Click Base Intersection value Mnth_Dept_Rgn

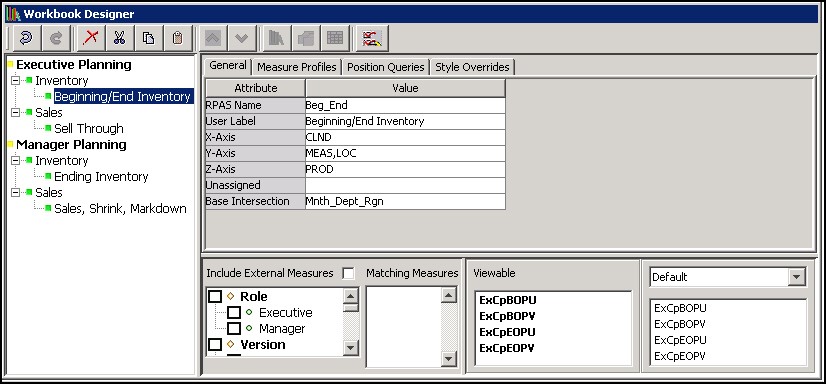point(405,201)
